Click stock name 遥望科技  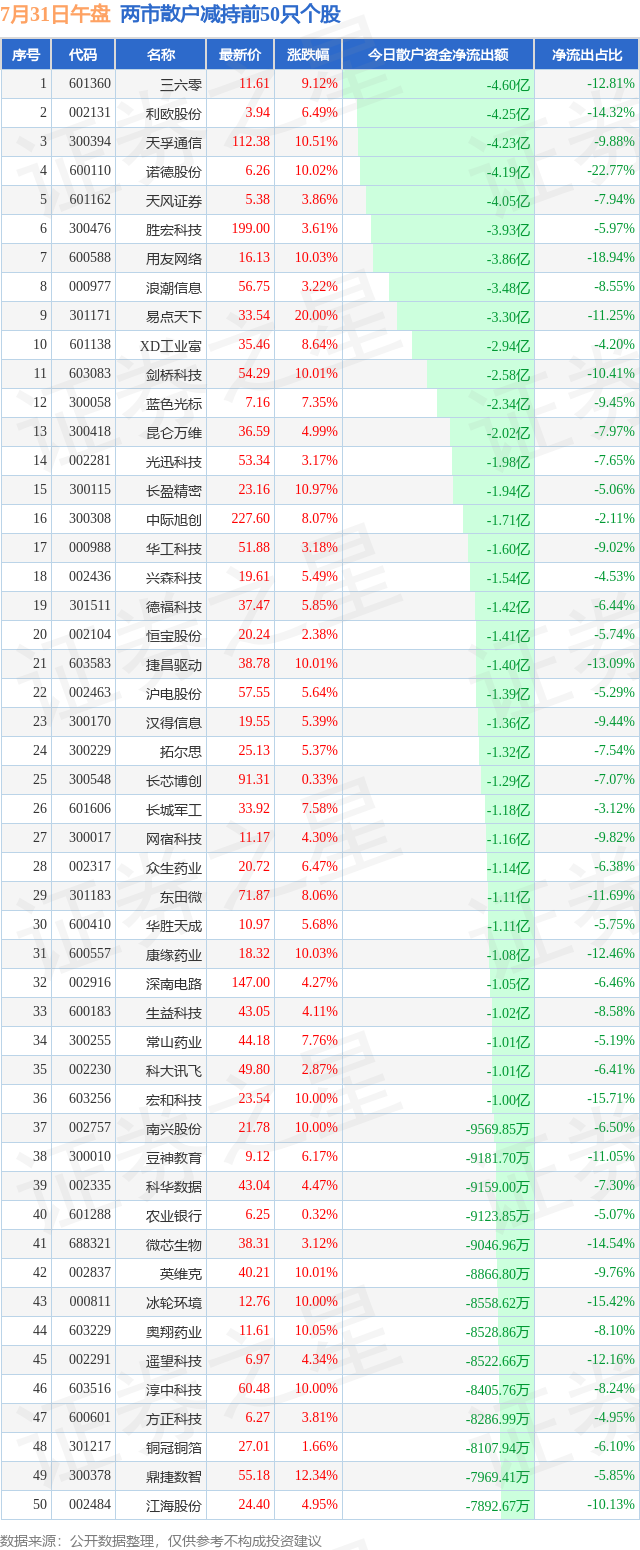point(174,1360)
